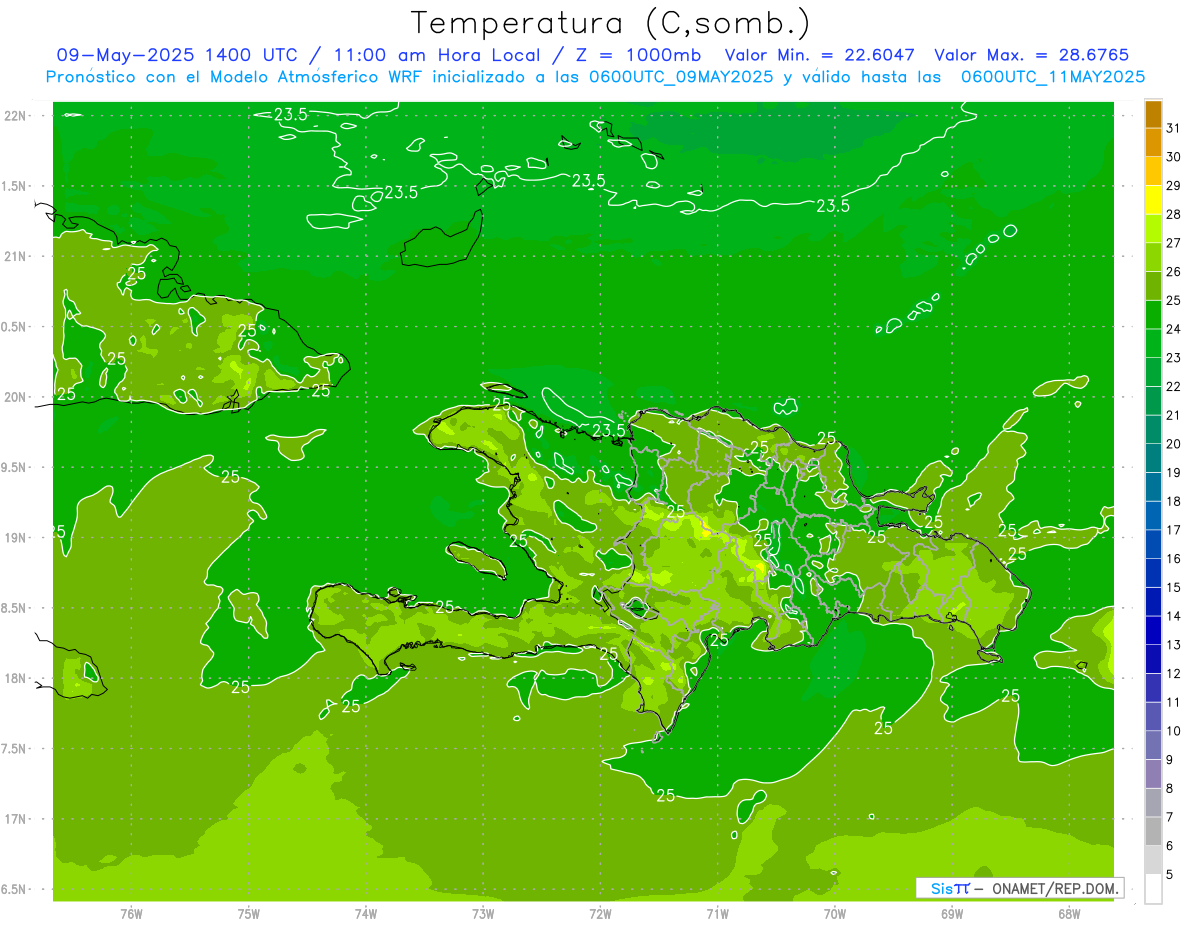The image size is (1200, 927).
Task: Click the '0600UTC_11MAY2025' valid-until time
Action: pos(1052,77)
